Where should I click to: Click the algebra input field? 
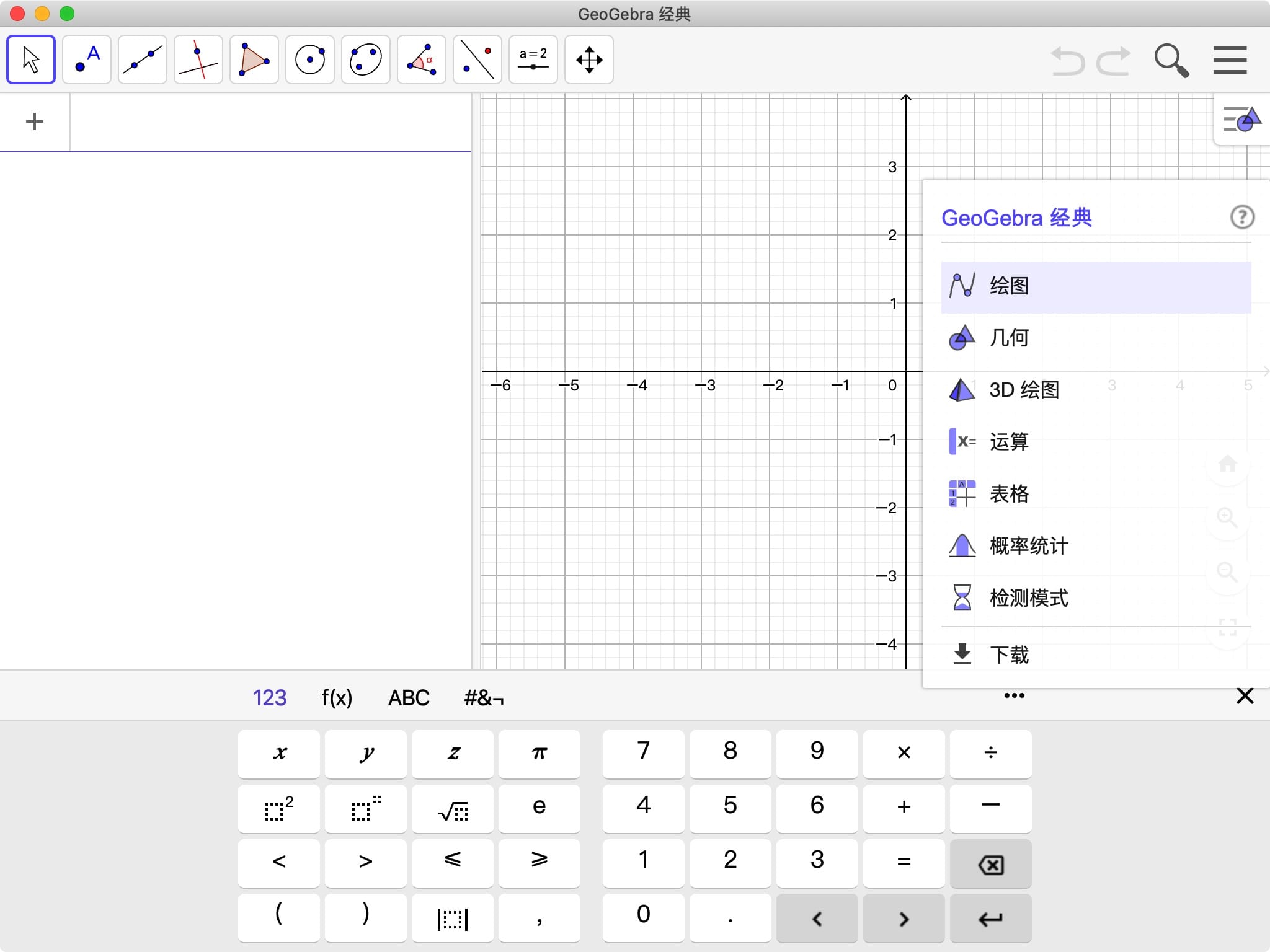point(270,121)
